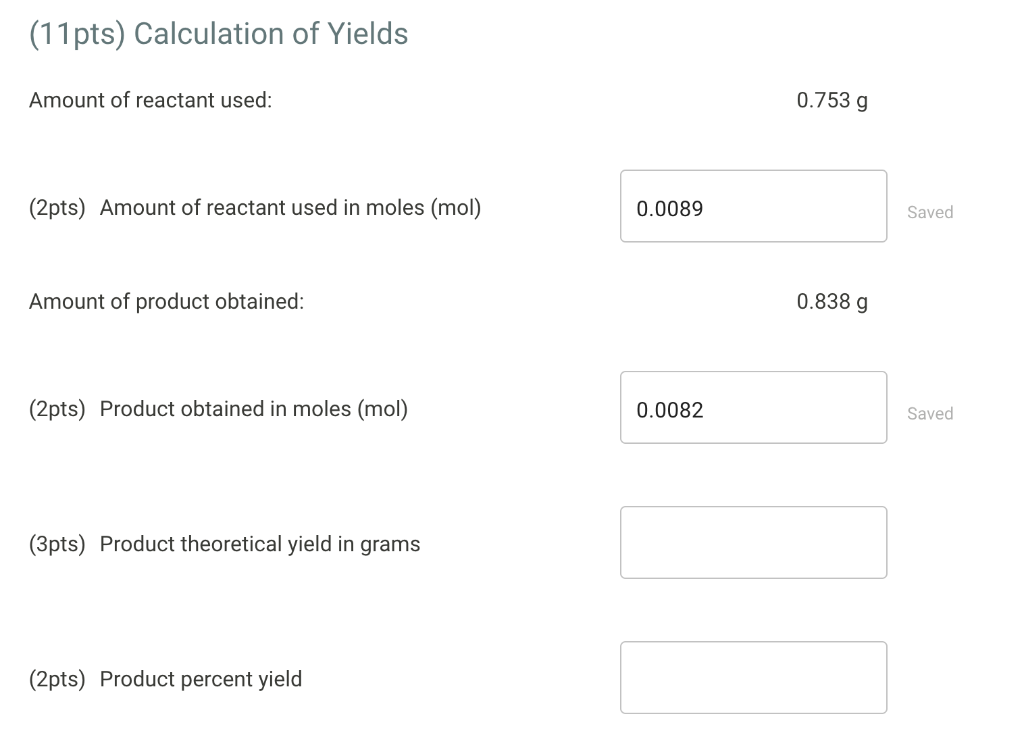This screenshot has width=1024, height=735.
Task: Click the reactant moles input showing 0.0089
Action: 753,206
